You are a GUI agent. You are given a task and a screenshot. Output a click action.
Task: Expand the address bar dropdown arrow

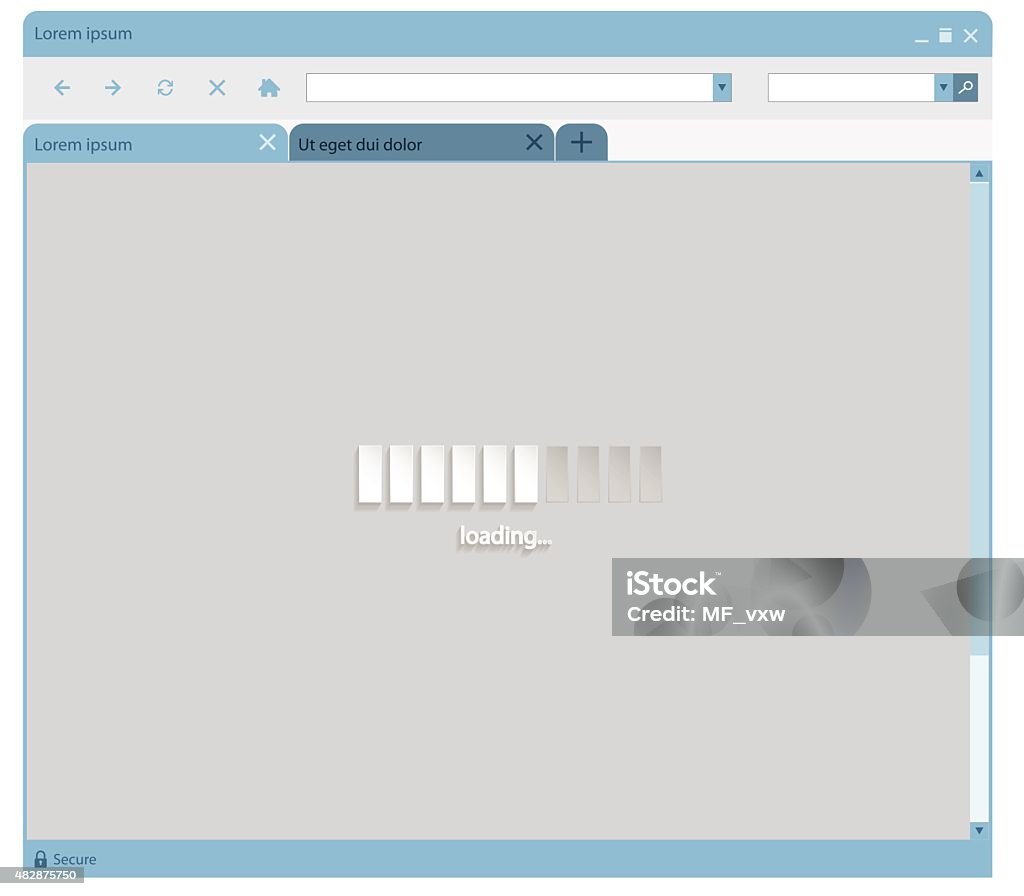click(722, 88)
